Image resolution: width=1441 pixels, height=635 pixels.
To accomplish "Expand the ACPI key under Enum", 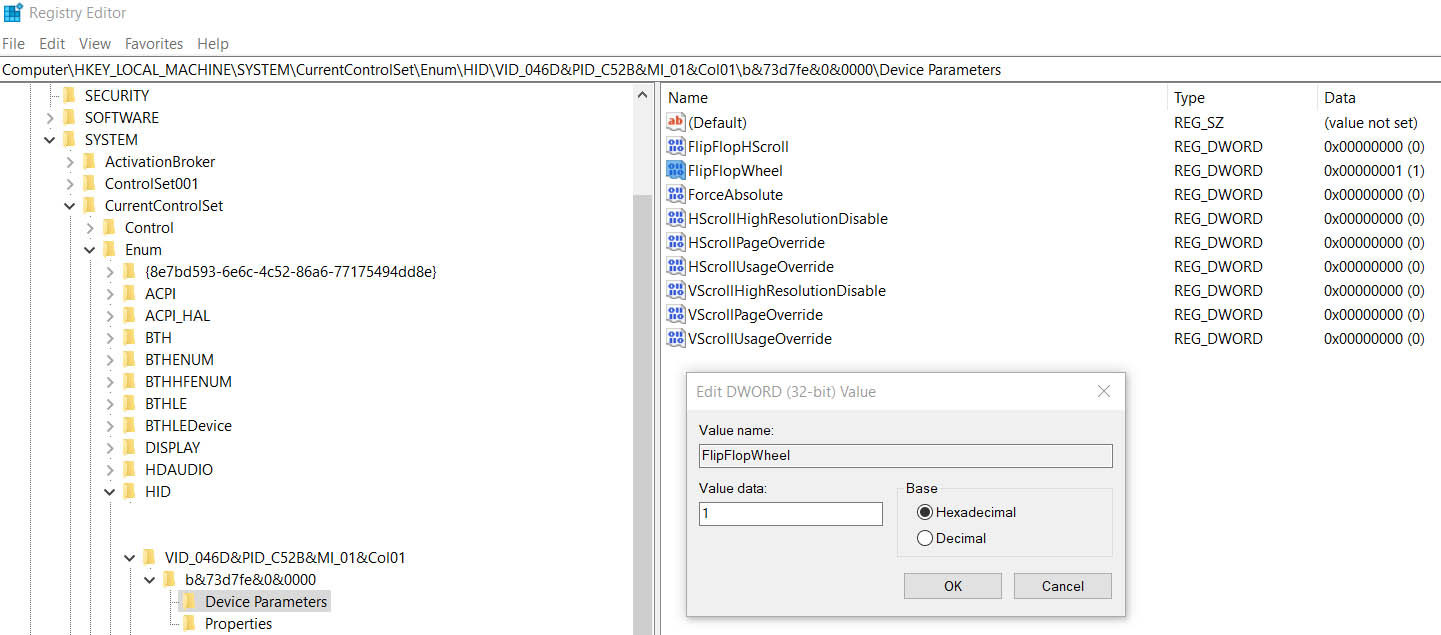I will click(110, 294).
